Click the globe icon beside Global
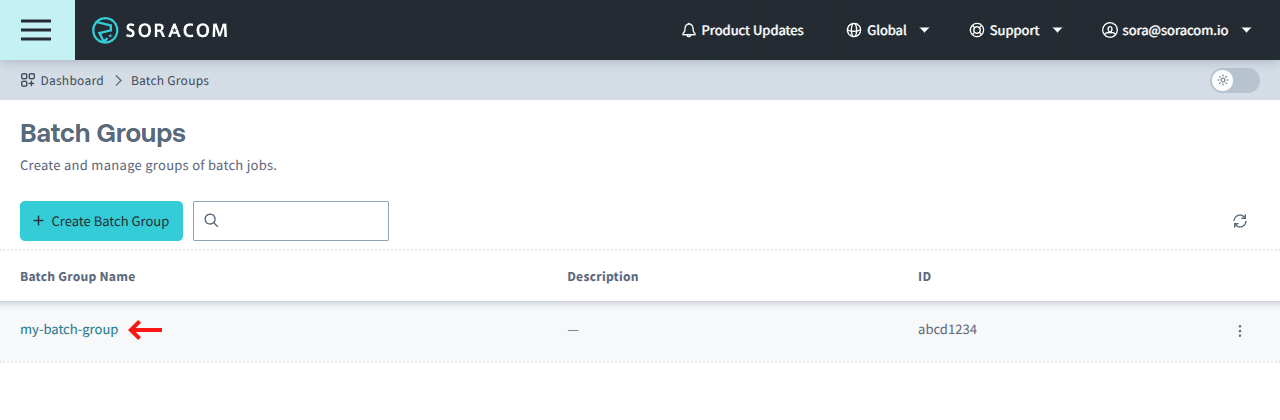This screenshot has width=1280, height=420. pos(854,30)
